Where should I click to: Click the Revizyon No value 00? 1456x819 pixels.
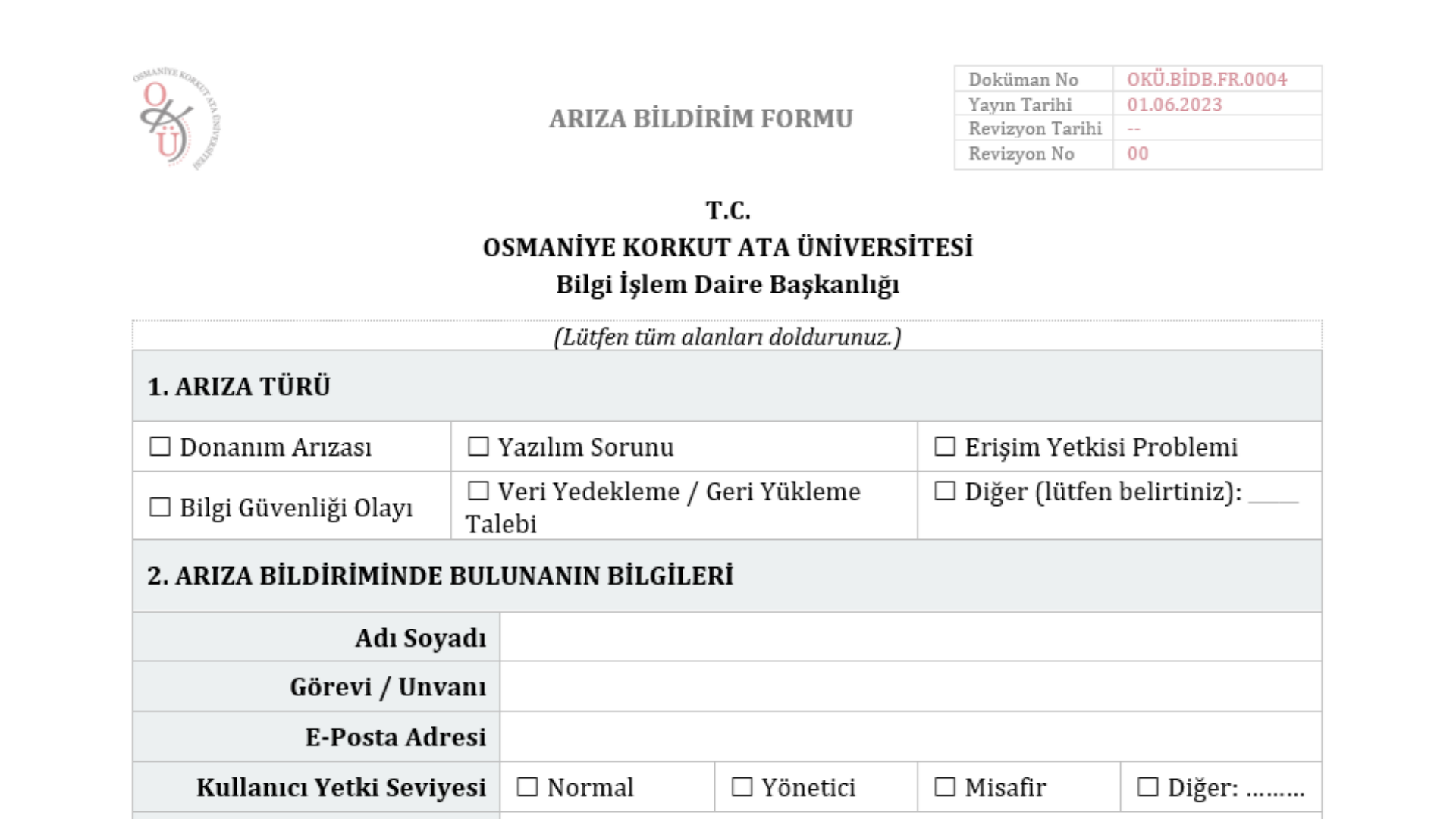coord(1137,154)
